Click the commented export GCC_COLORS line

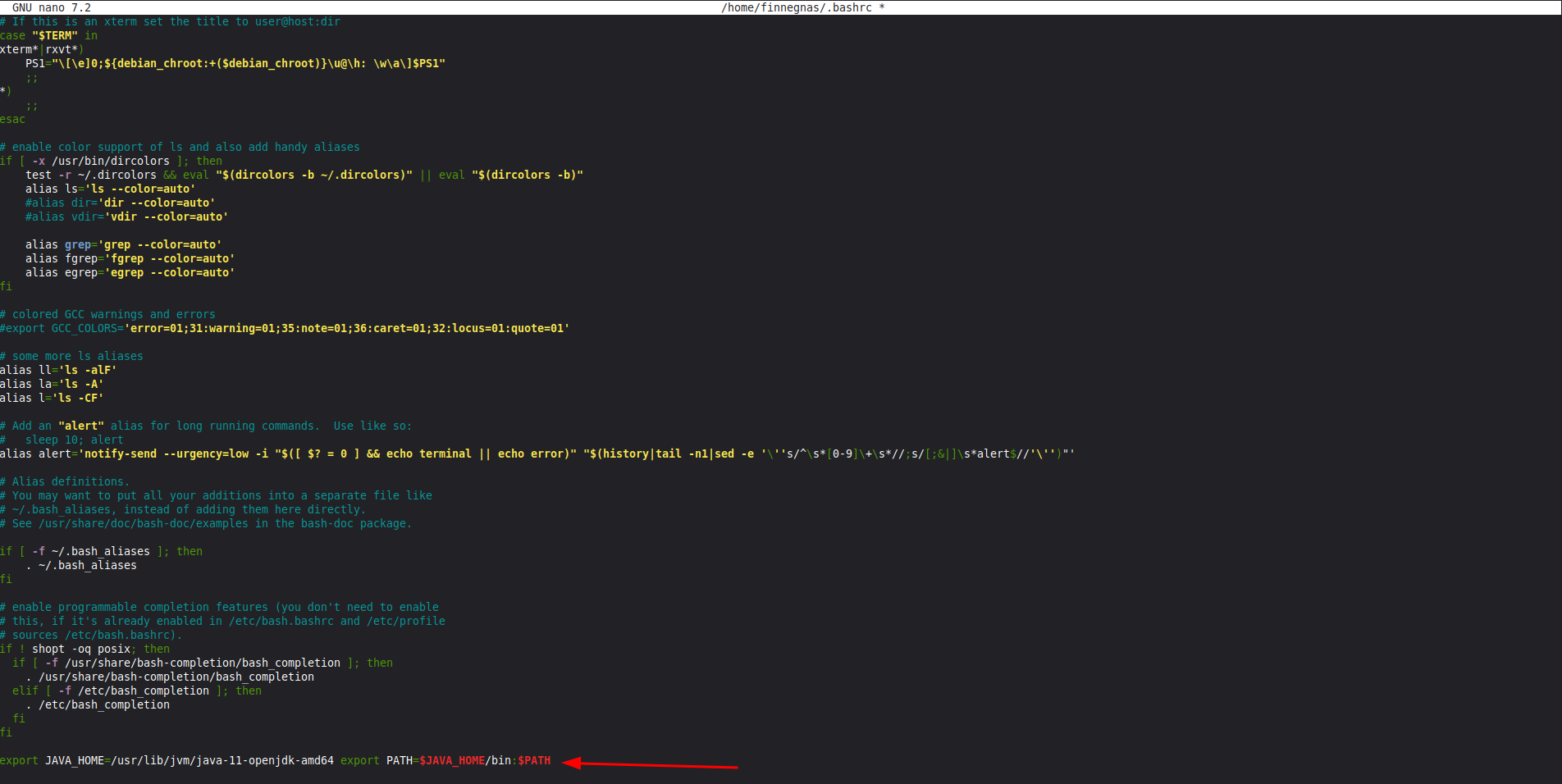tap(284, 328)
